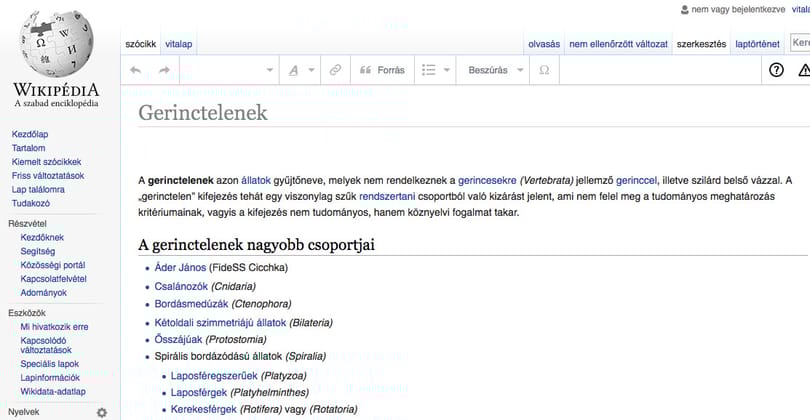Viewport: 810px width, 420px height.
Task: Open the Laposféregszerűek link
Action: [214, 376]
